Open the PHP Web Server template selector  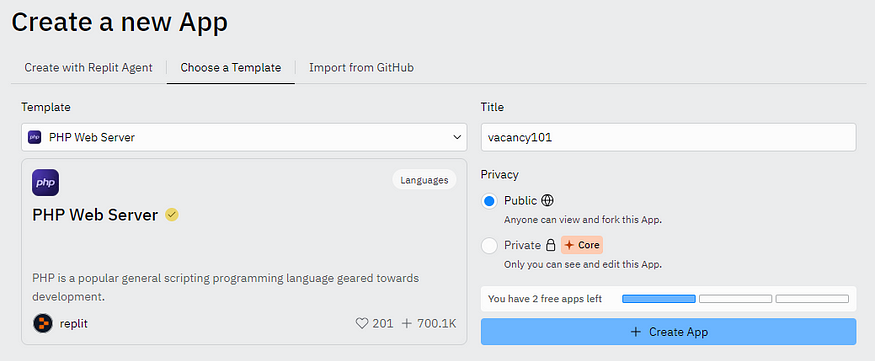pos(244,137)
